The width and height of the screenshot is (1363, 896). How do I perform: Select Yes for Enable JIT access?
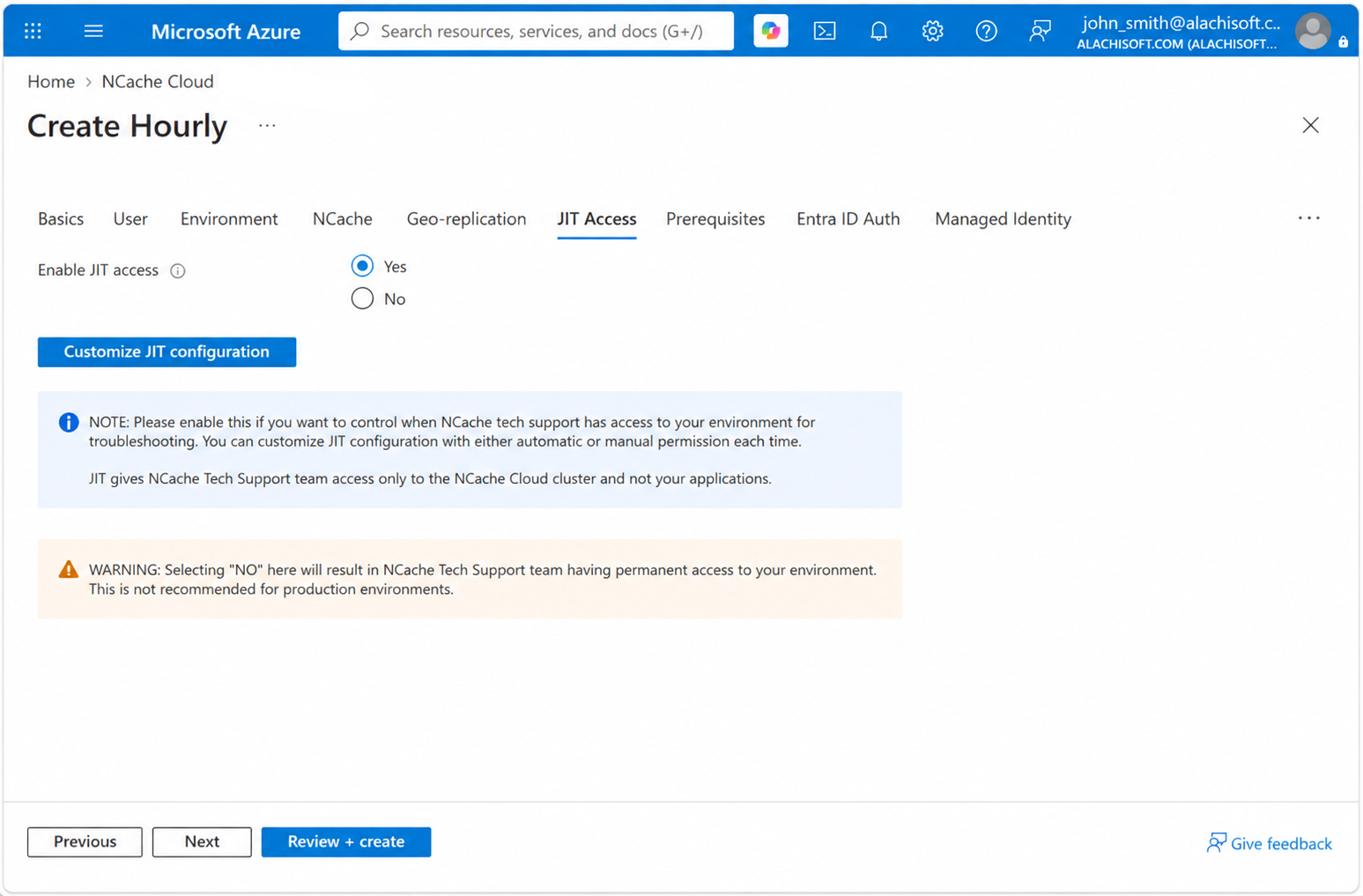point(362,266)
